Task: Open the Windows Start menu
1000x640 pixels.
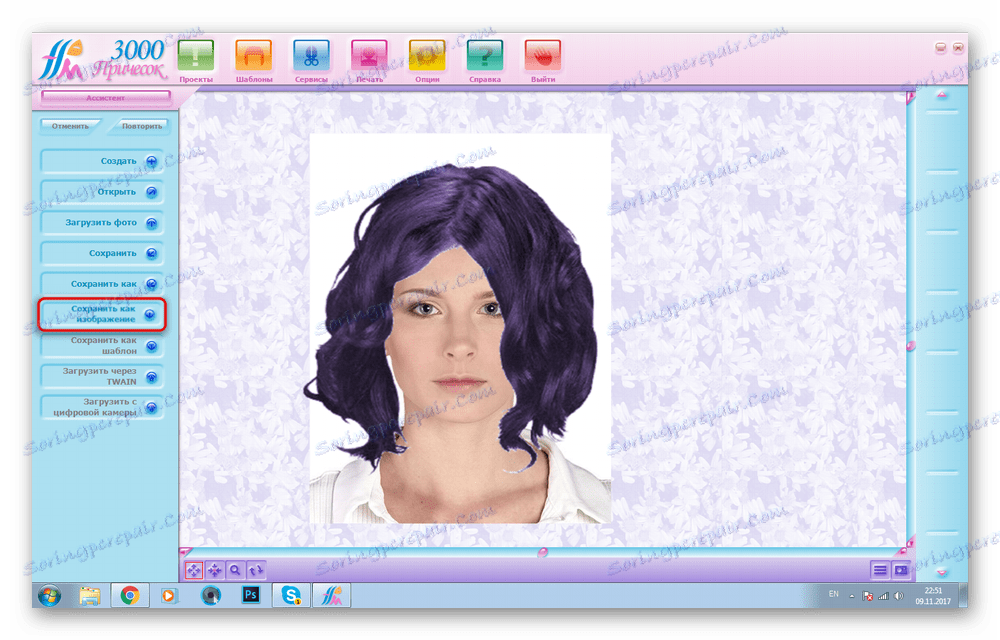Action: (50, 596)
